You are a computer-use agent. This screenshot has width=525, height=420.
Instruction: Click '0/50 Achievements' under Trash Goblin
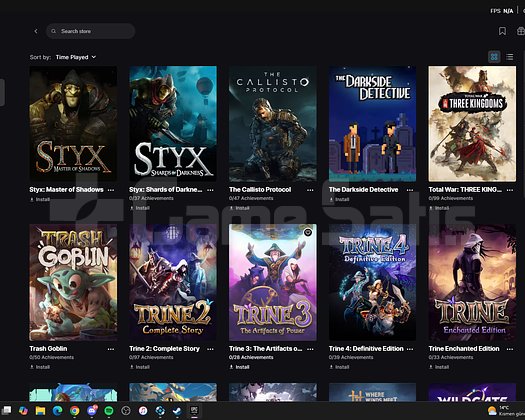pos(52,357)
